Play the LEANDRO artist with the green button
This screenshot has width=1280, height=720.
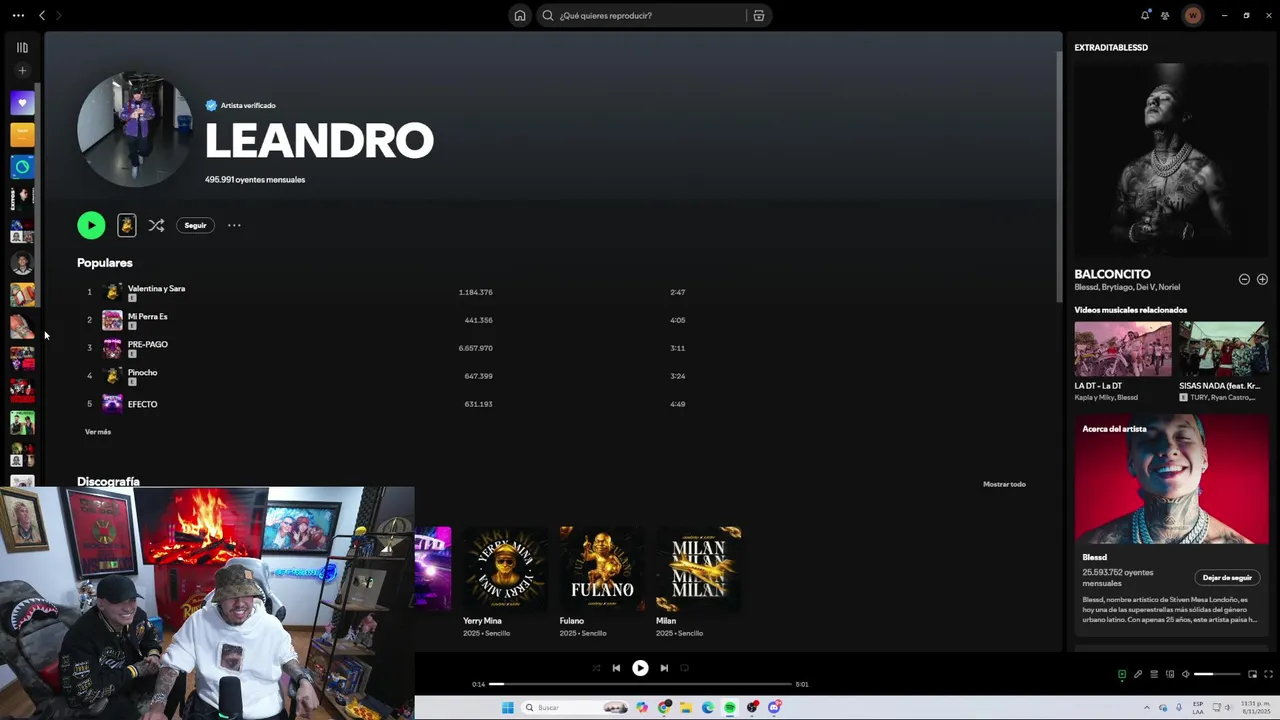point(91,225)
